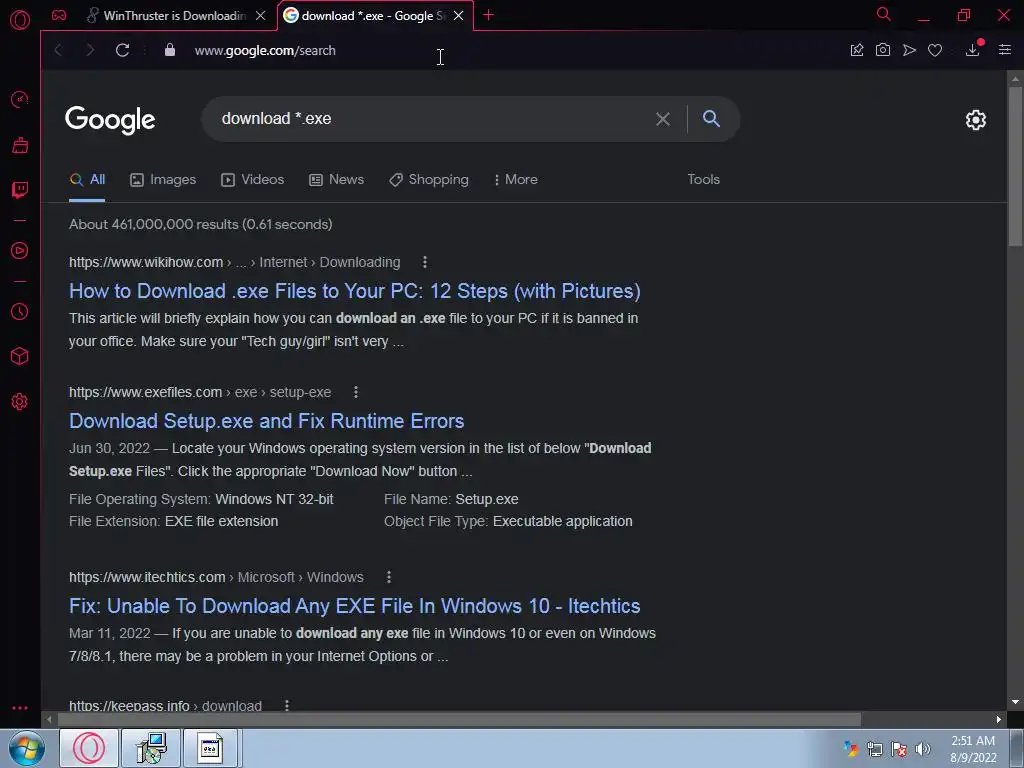Open the Windows Start menu
The image size is (1024, 768).
click(x=27, y=748)
